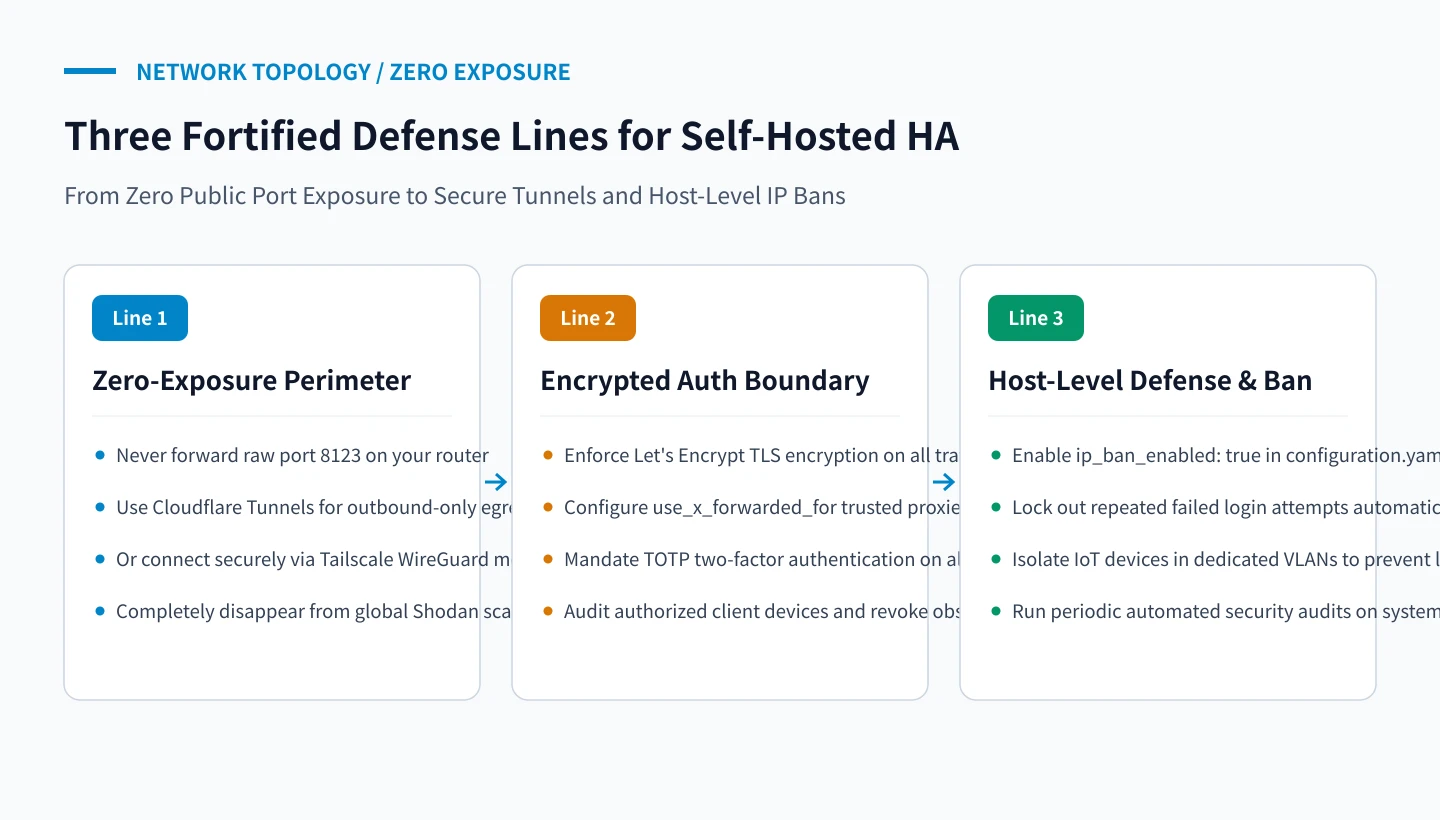
Task: Click 'Or connect securely via Tailscale' bullet
Action: 314,559
